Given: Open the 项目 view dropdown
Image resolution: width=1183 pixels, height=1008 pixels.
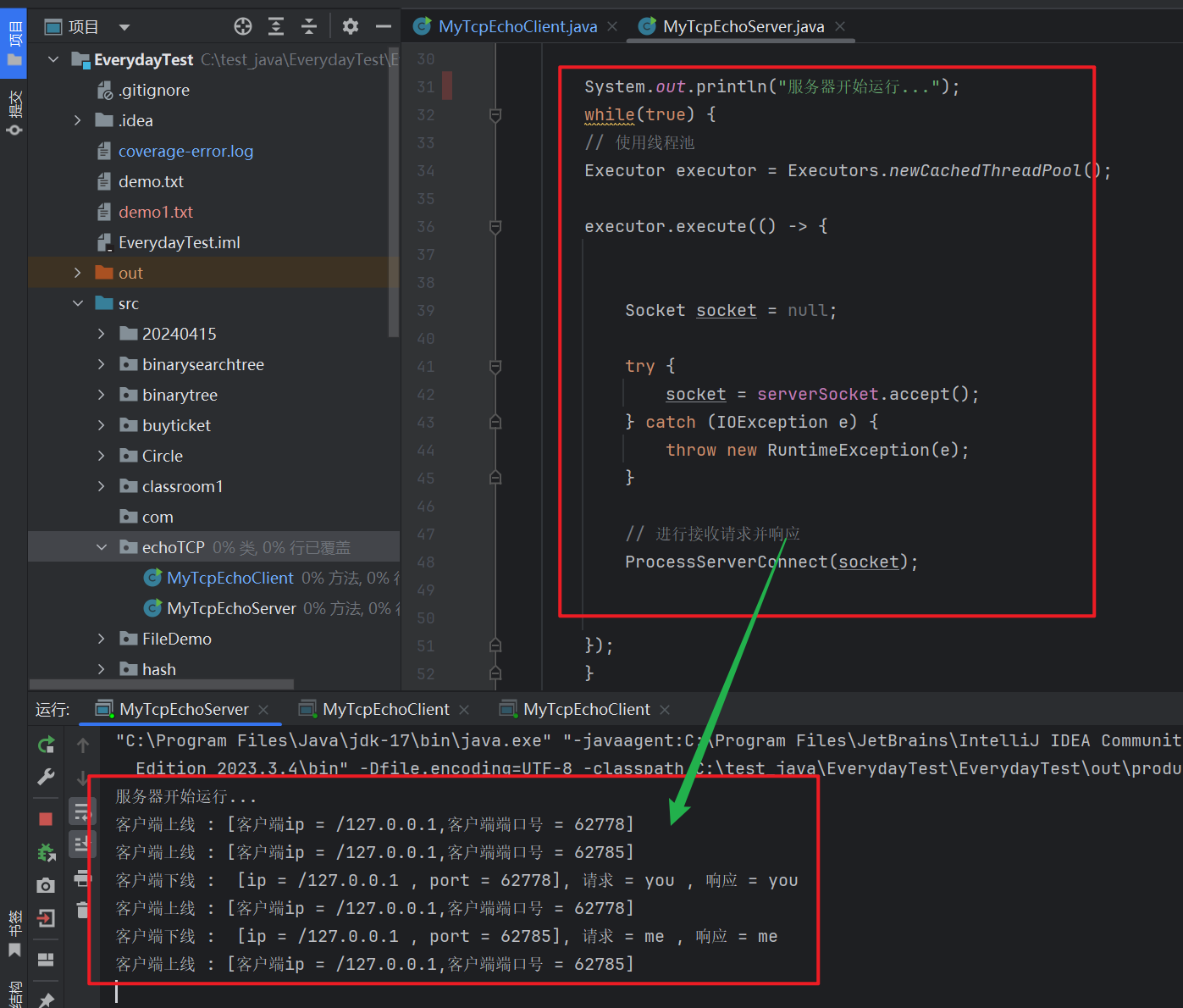Looking at the screenshot, I should (124, 27).
